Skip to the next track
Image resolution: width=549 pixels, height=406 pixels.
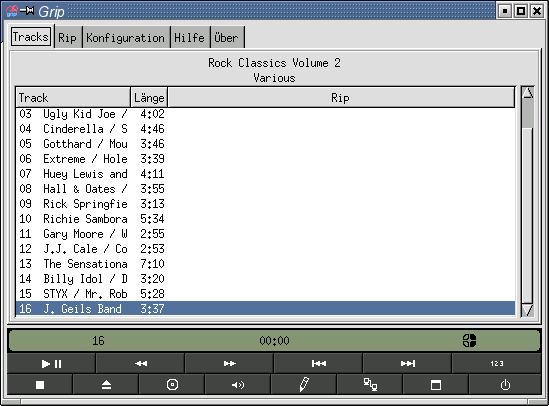pos(407,363)
